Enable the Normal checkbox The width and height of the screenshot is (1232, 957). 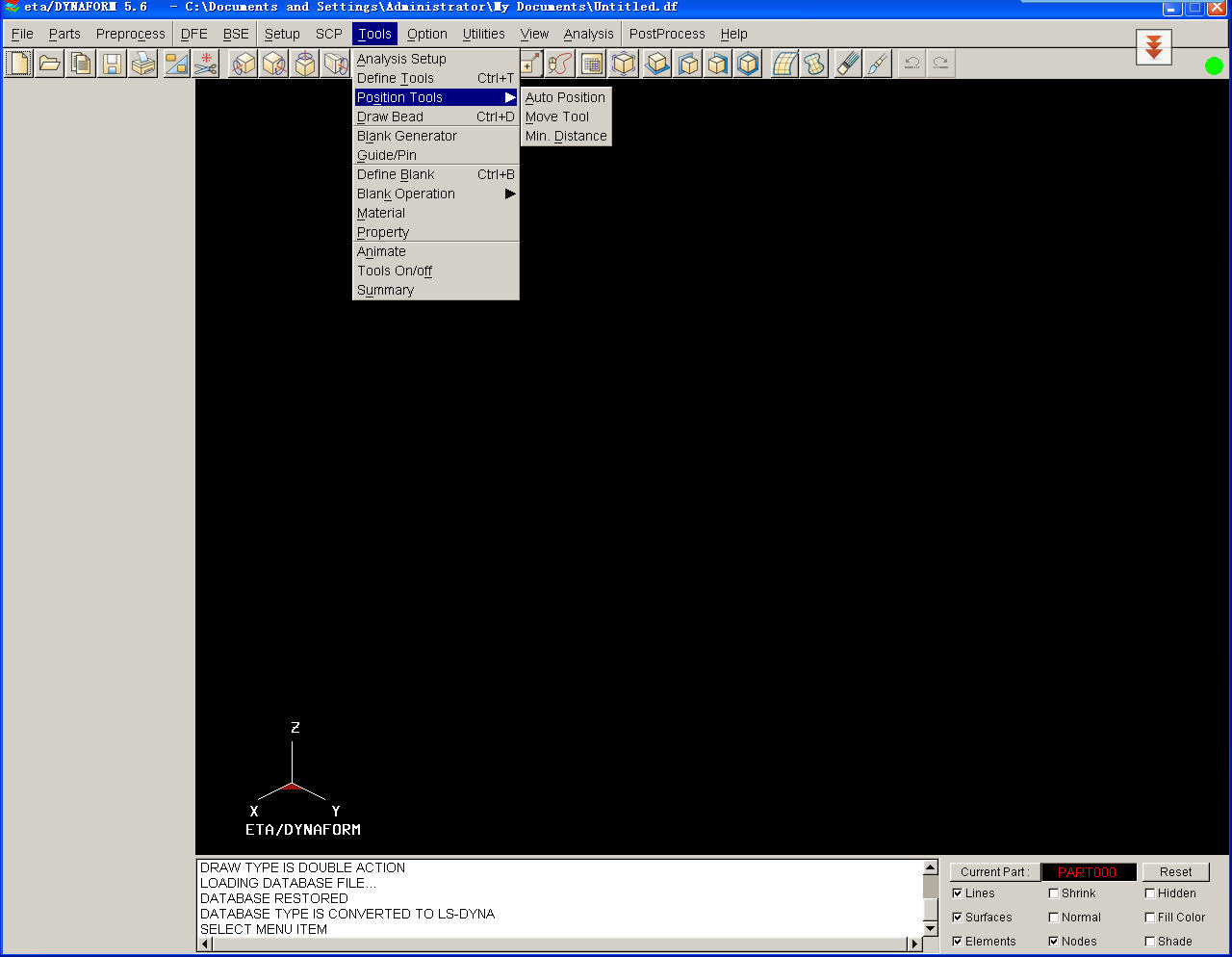(1053, 918)
